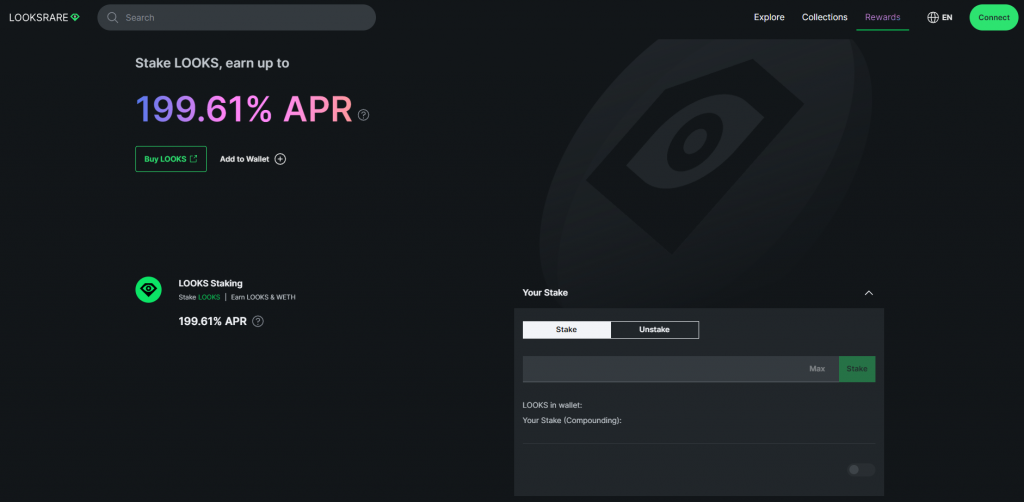Click the search magnifier icon
Screen dimensions: 1024x502
pyautogui.click(x=112, y=18)
